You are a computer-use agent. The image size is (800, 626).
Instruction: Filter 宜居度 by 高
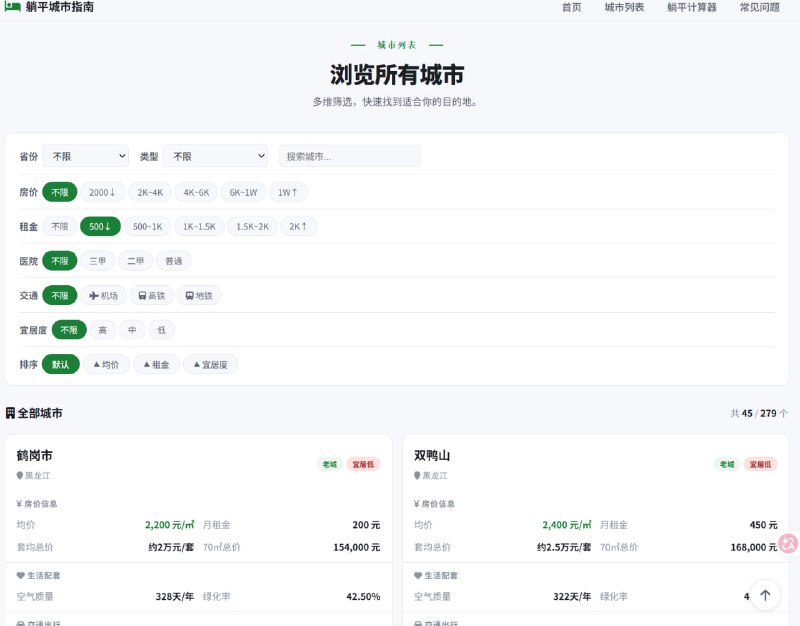point(103,330)
